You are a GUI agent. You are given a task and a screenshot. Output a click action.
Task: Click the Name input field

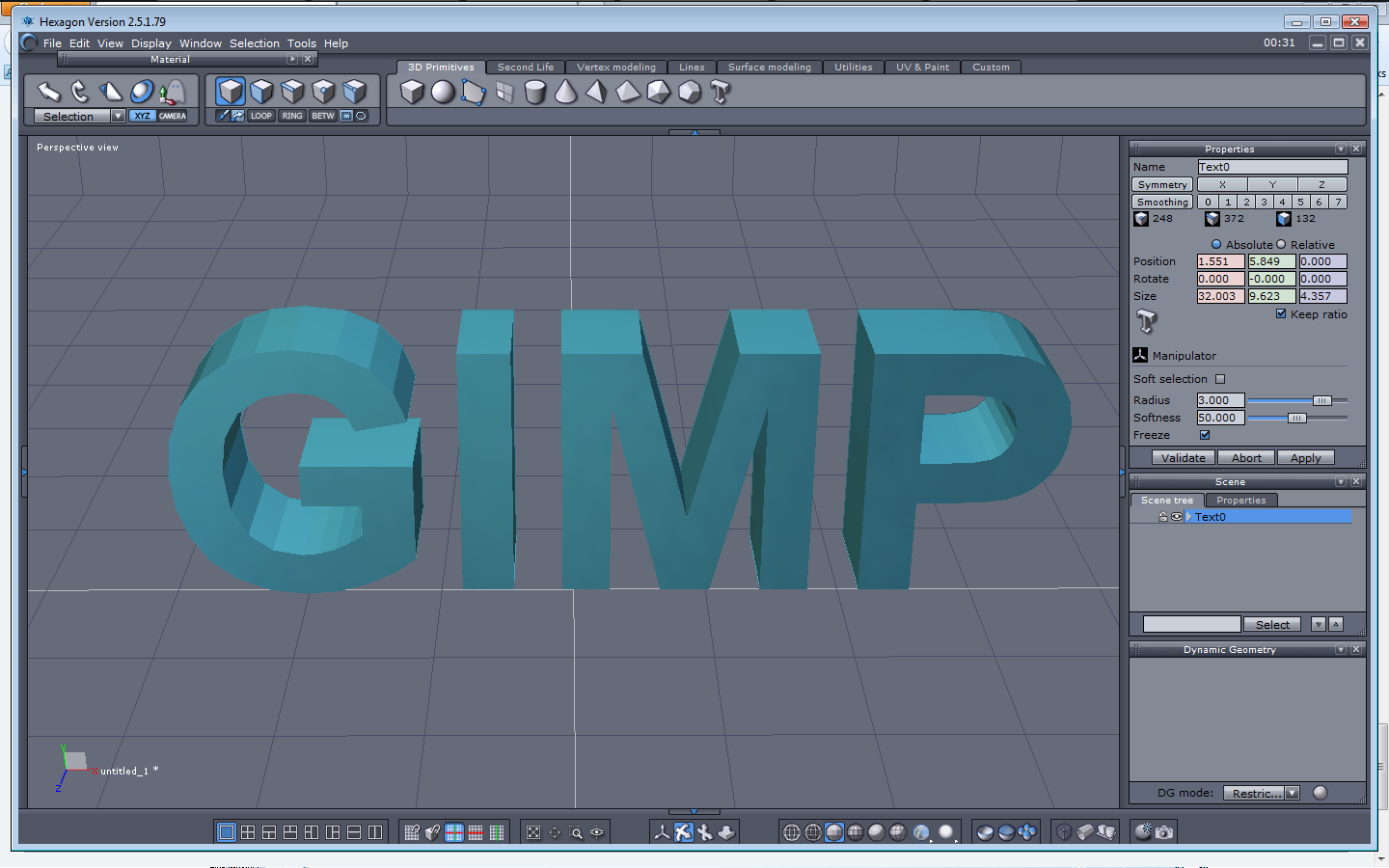pos(1272,167)
